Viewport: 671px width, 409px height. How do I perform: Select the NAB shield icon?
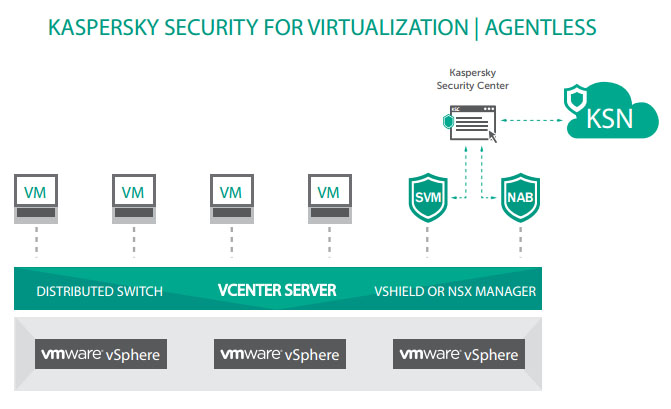coord(520,196)
